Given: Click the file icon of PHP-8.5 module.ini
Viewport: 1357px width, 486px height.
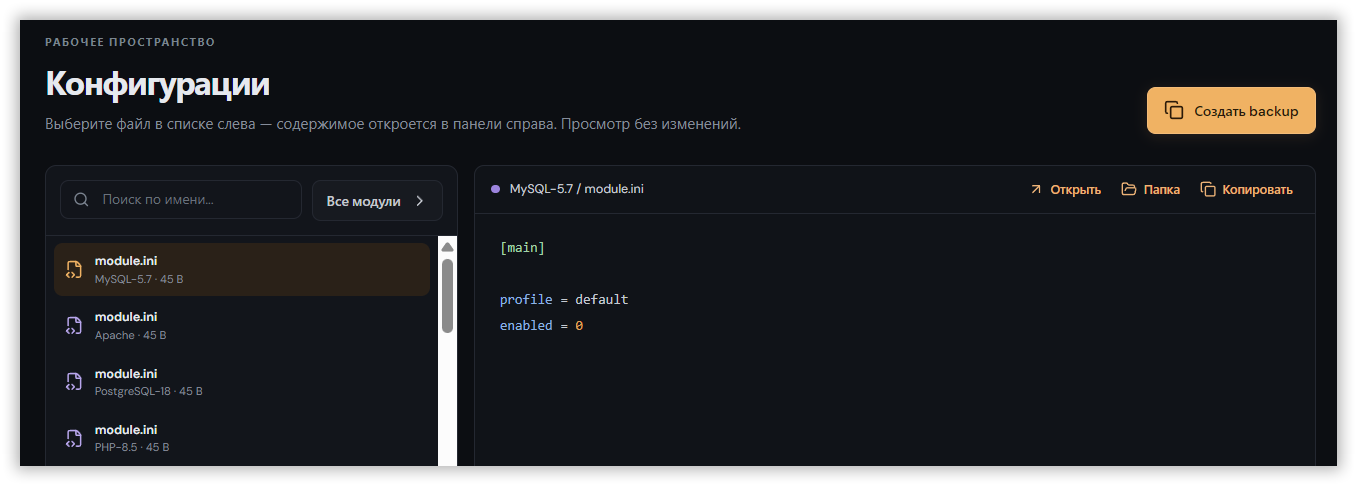Looking at the screenshot, I should pyautogui.click(x=74, y=437).
